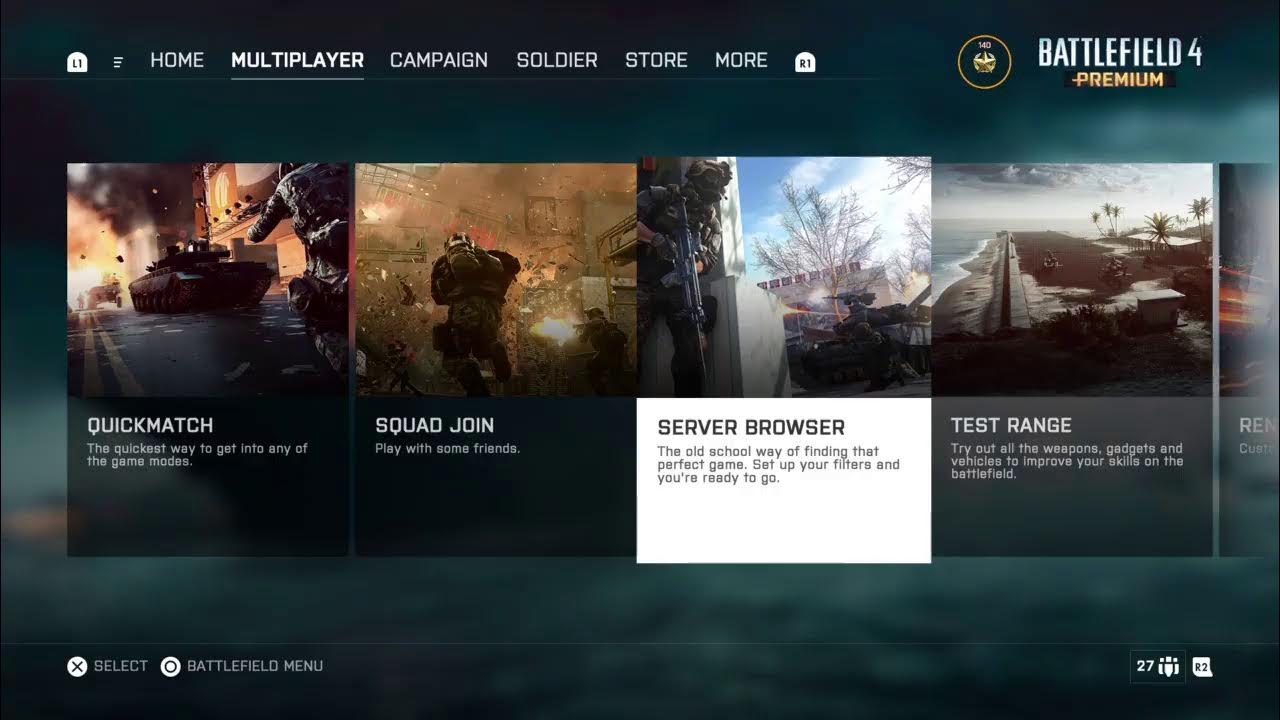Image resolution: width=1280 pixels, height=720 pixels.
Task: Click the L1 shoulder button icon
Action: click(x=77, y=63)
